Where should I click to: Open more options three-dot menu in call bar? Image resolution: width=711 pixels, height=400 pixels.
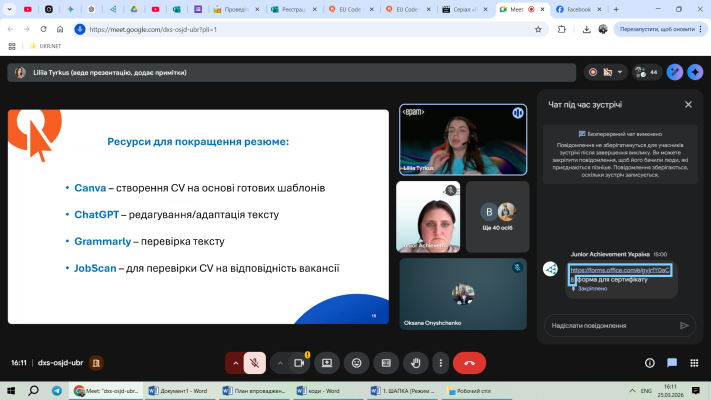coord(440,363)
